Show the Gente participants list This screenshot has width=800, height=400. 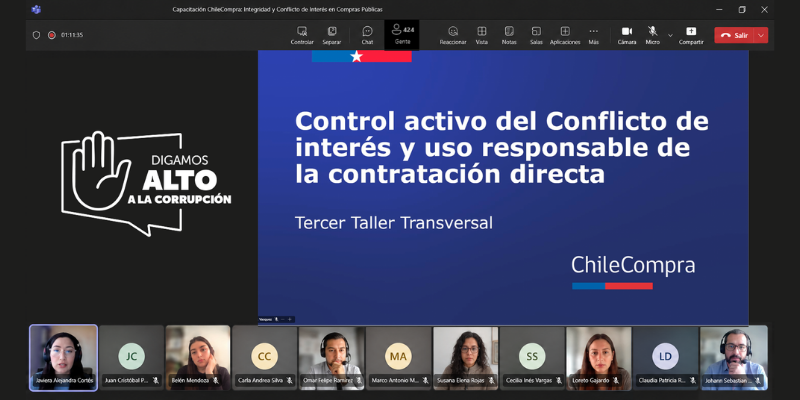(402, 35)
